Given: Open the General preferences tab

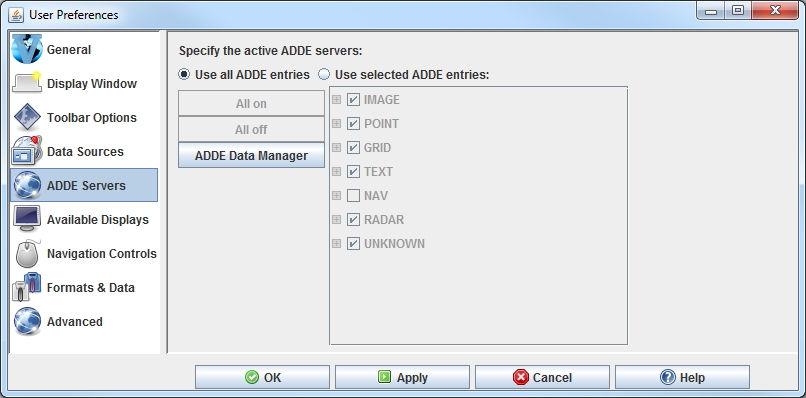Looking at the screenshot, I should point(84,49).
